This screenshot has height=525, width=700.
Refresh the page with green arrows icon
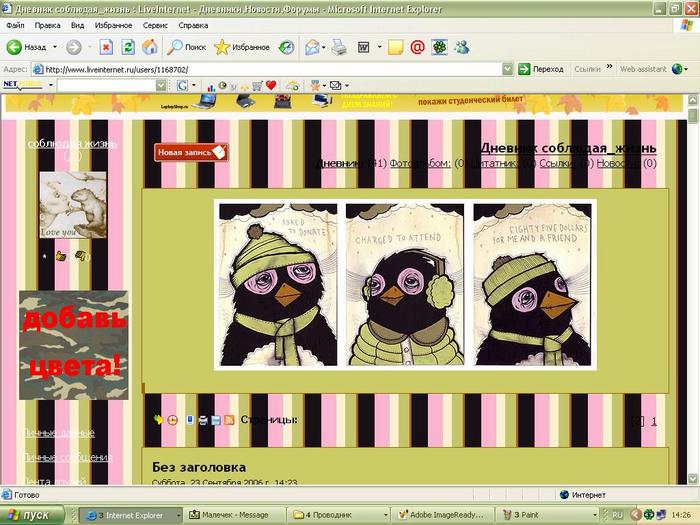point(128,47)
